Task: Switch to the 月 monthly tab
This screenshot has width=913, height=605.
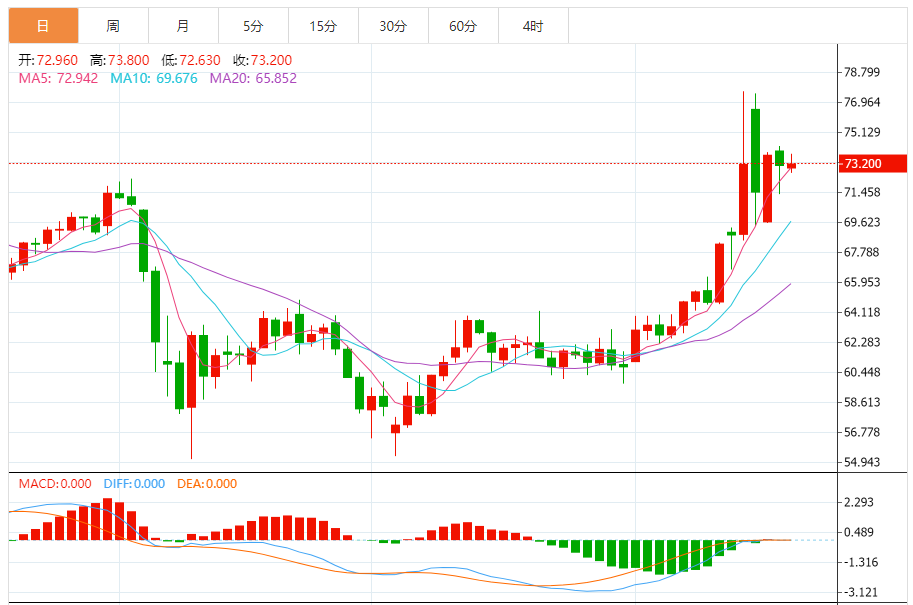Action: click(183, 26)
